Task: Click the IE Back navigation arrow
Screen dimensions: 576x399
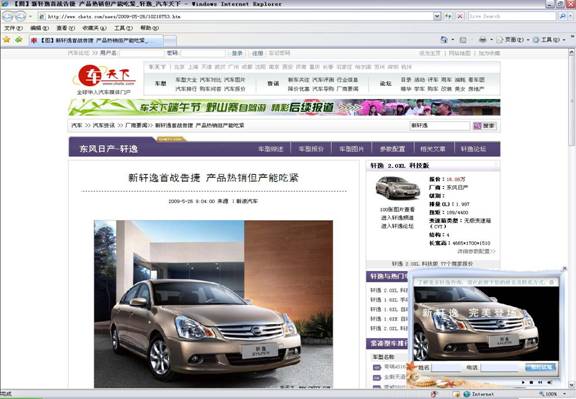Action: 9,17
